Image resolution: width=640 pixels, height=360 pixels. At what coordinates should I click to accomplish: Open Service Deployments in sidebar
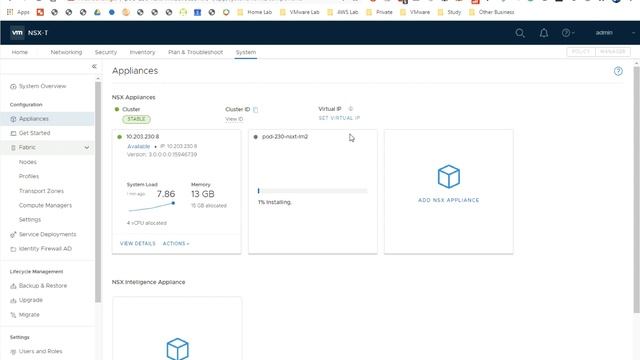(x=47, y=234)
